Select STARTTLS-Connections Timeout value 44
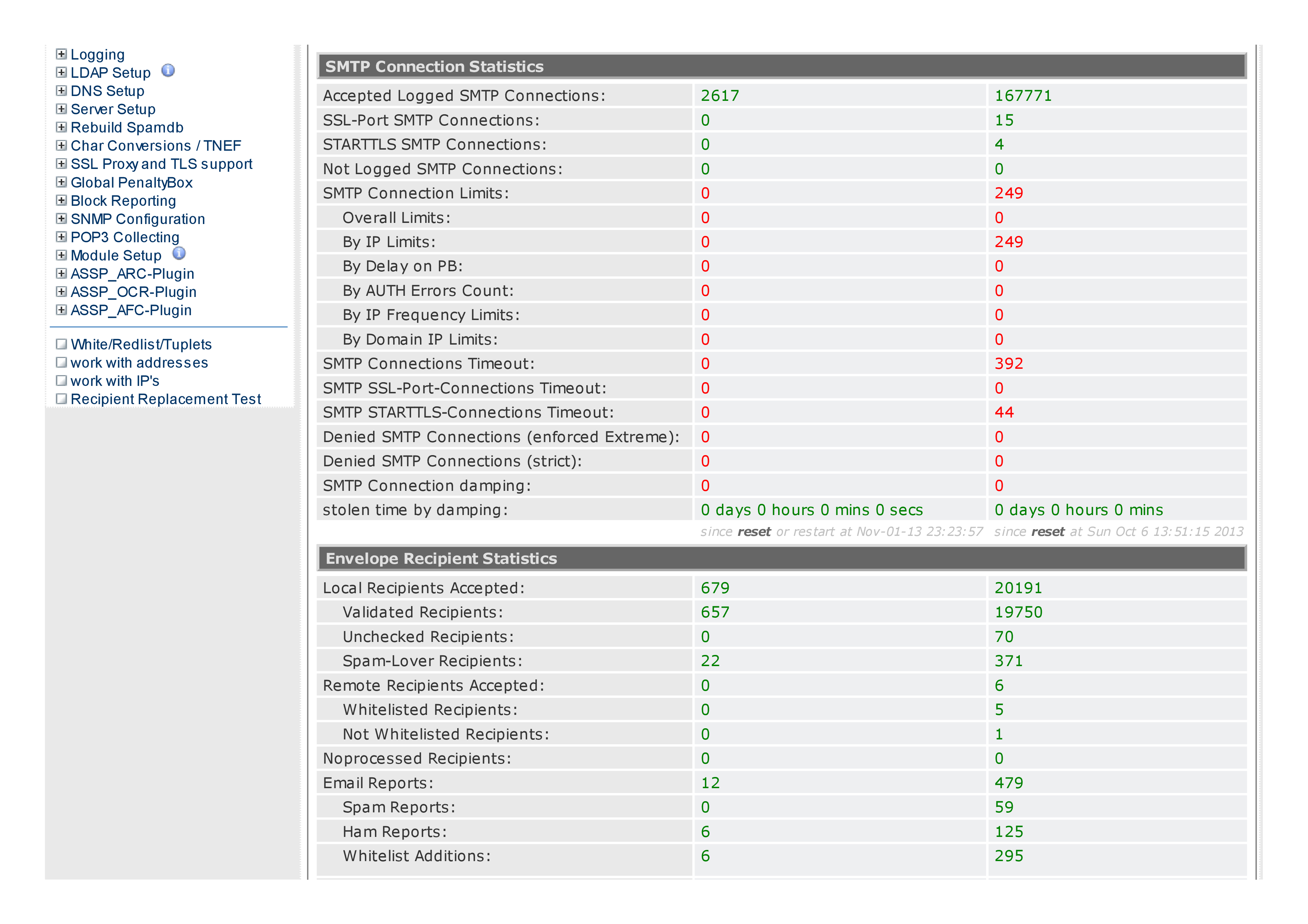Screen dimensions: 1308x924 click(x=1004, y=412)
